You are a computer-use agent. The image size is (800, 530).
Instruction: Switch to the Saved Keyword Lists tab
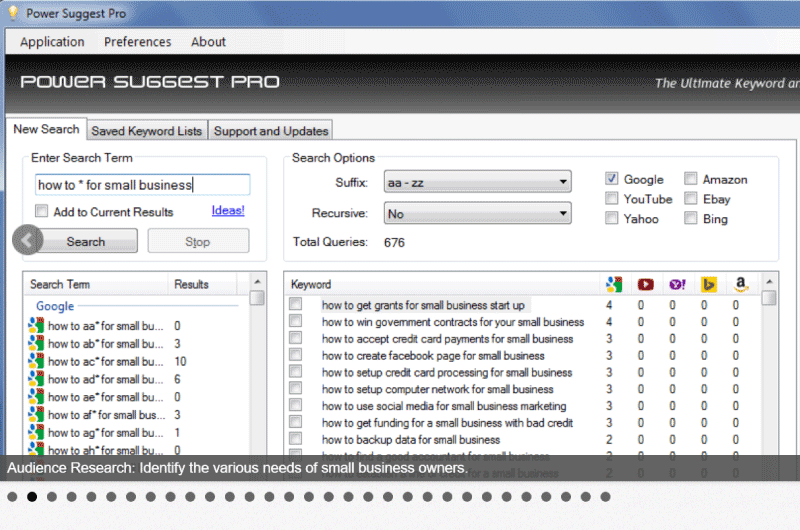tap(147, 131)
